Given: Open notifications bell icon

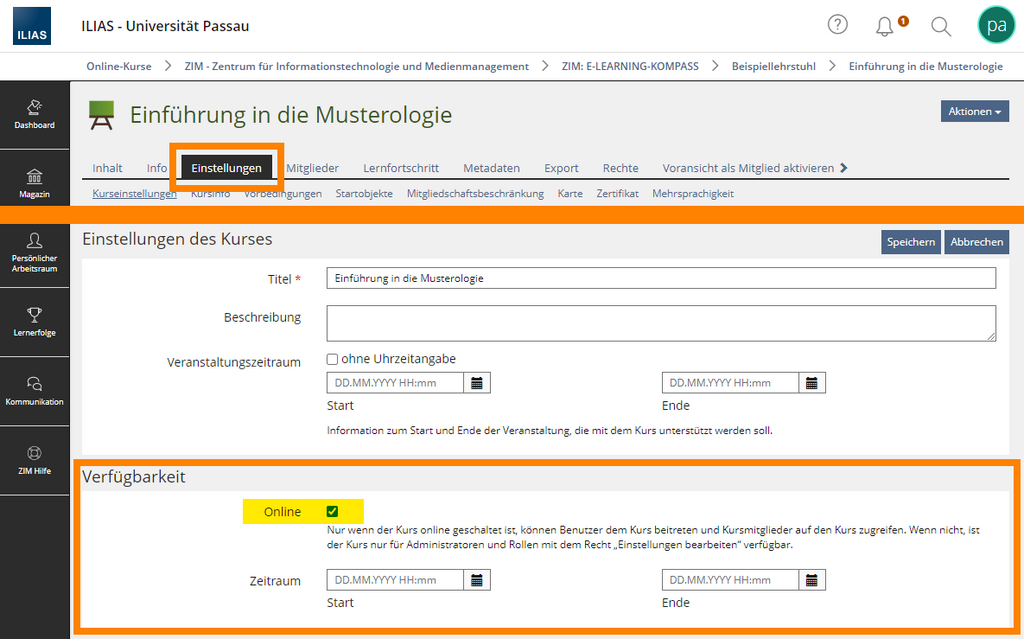Looking at the screenshot, I should point(884,27).
